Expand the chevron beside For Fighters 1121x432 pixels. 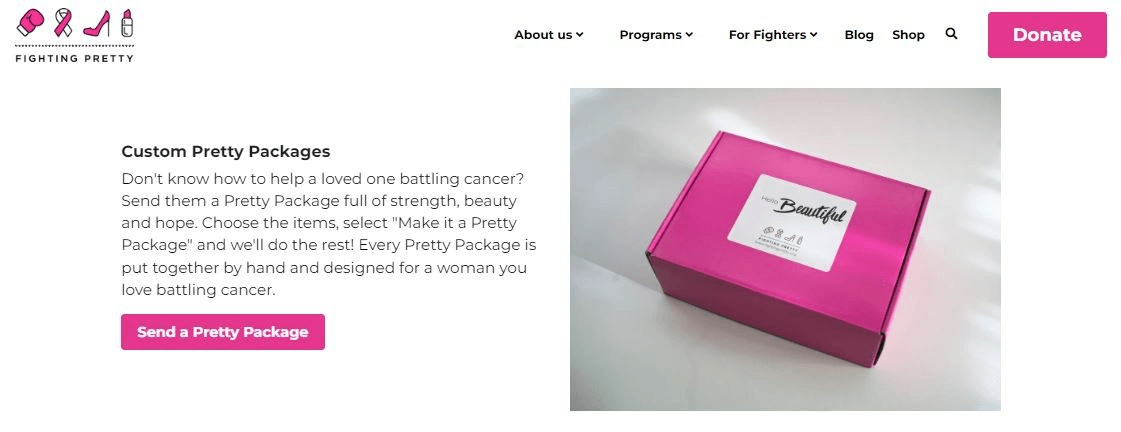pos(814,35)
